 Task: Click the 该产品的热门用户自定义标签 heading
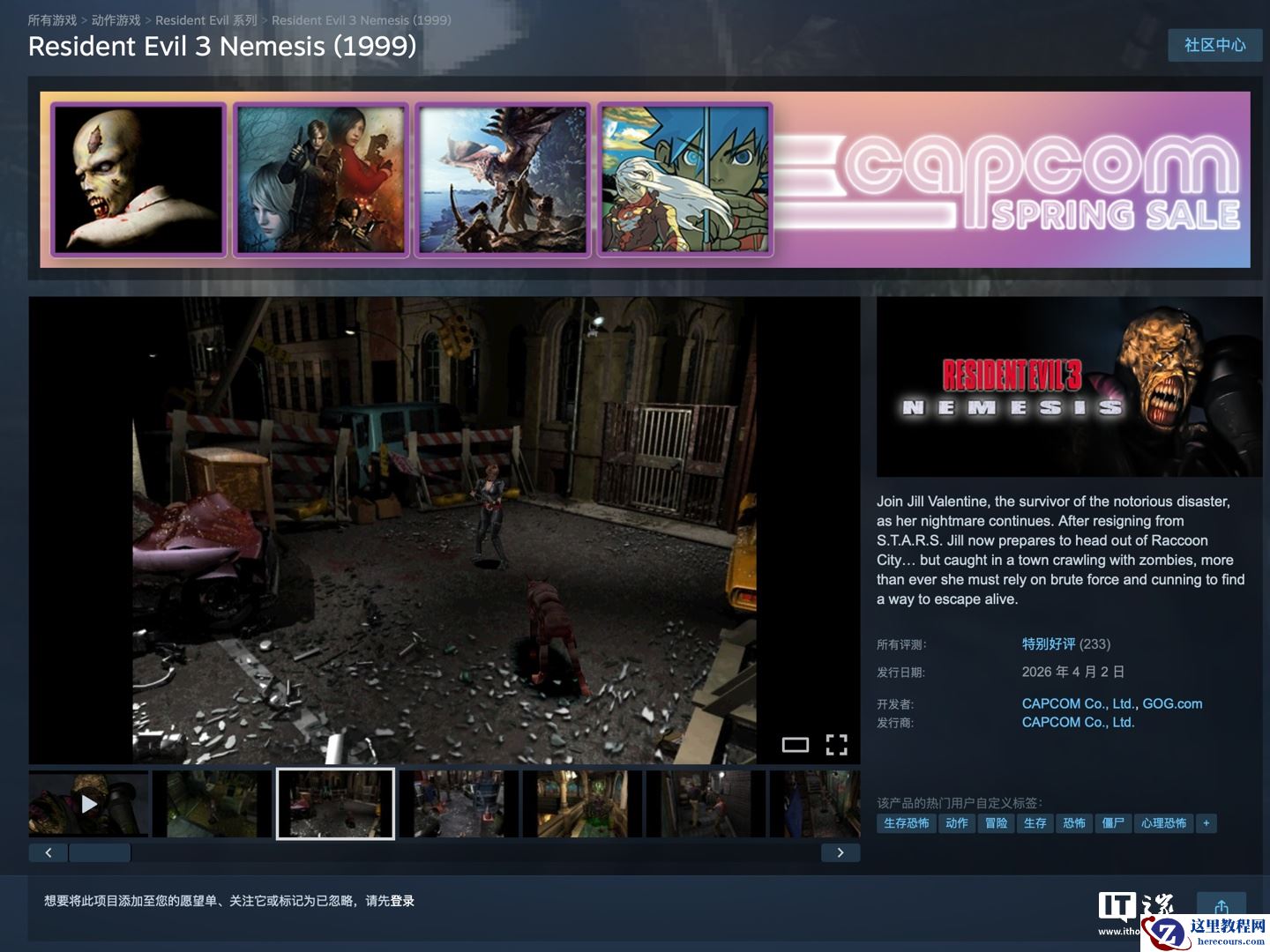pos(960,803)
